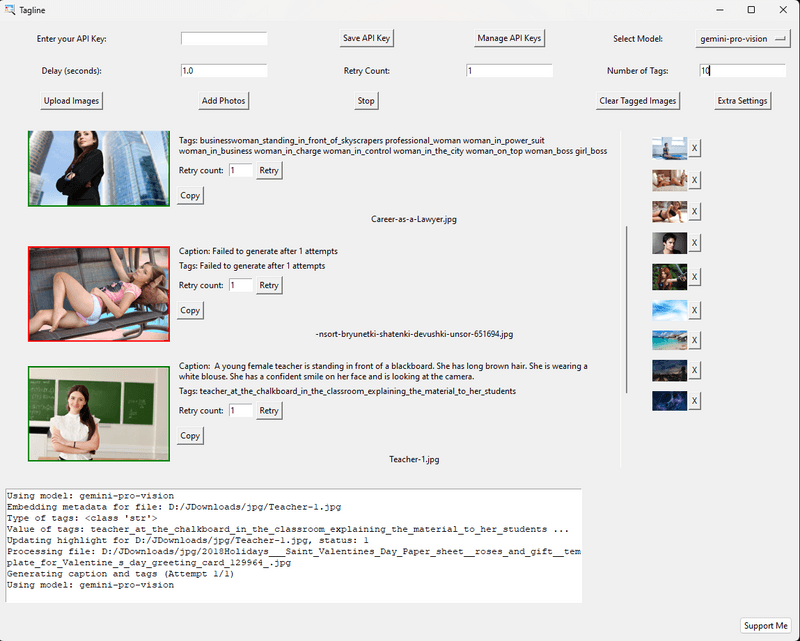Remove the blue galaxy thumbnail with X
The image size is (800, 641).
coord(694,401)
